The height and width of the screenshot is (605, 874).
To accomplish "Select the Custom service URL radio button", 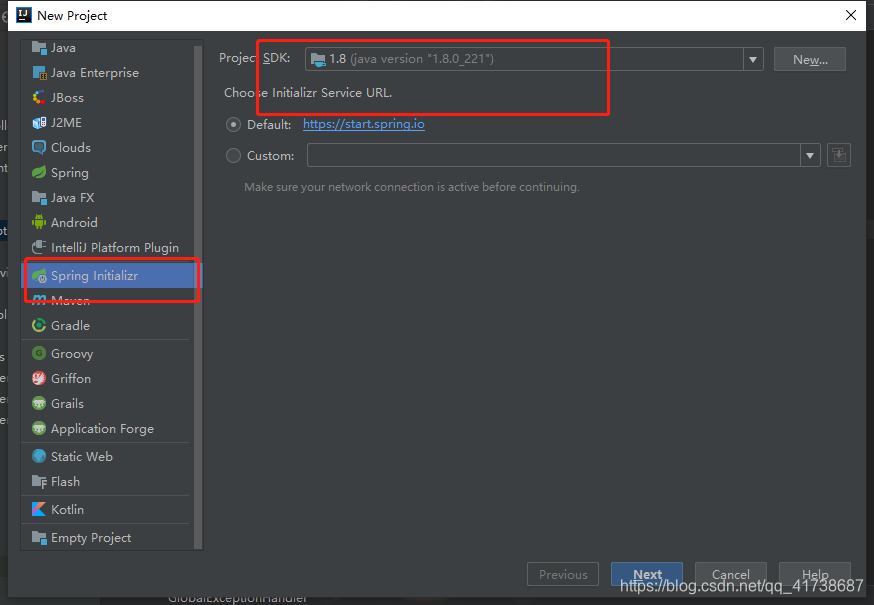I will tap(234, 156).
